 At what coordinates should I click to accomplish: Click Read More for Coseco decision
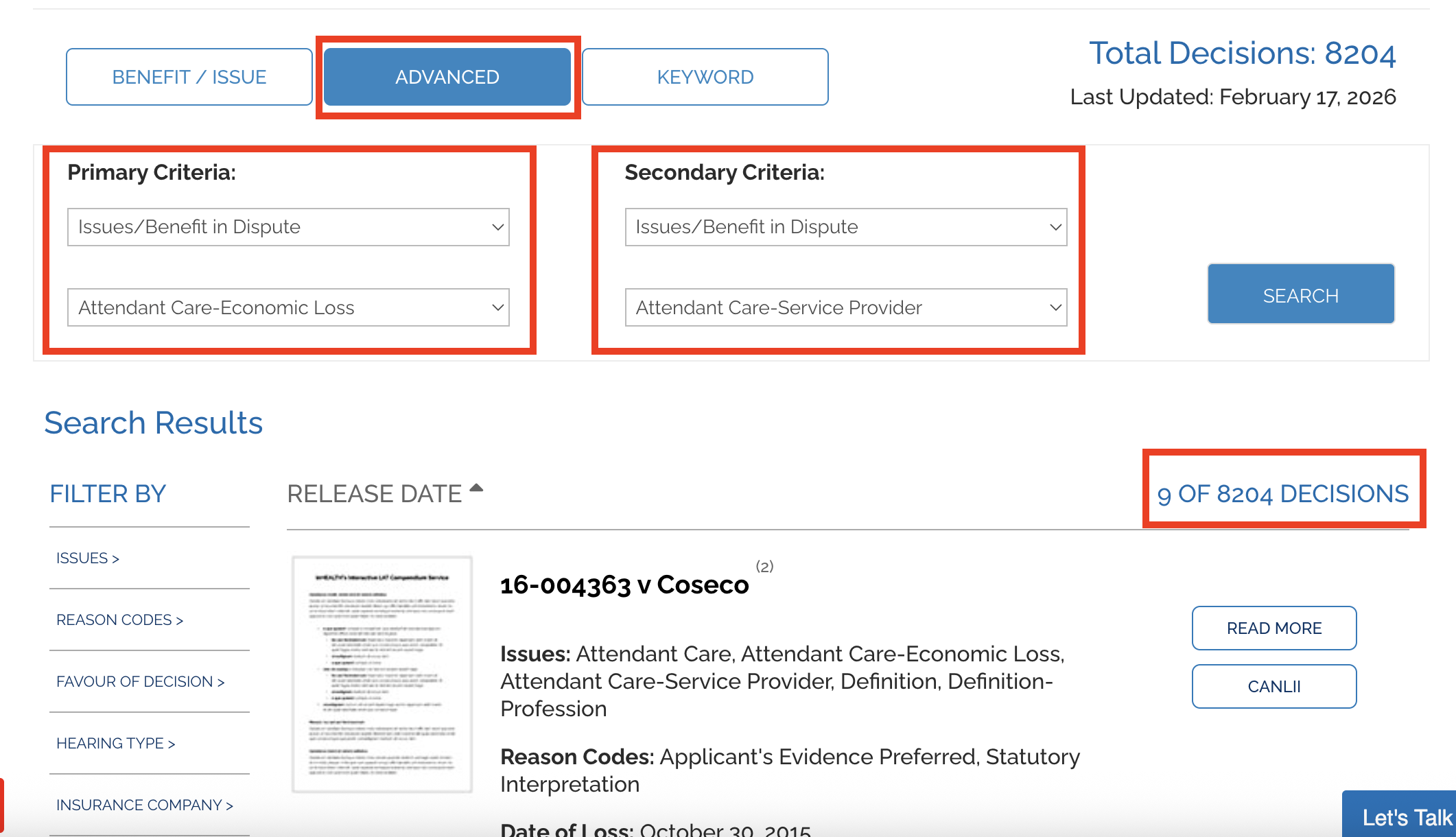click(1273, 628)
